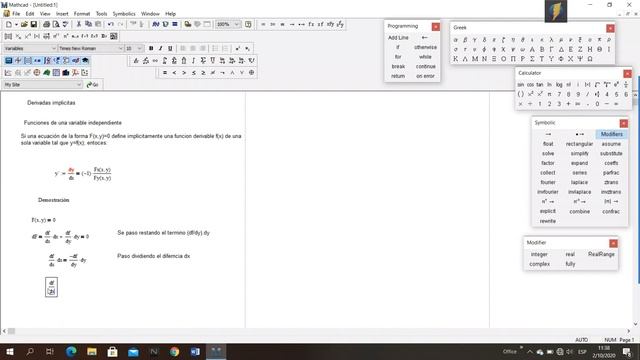Open the font size dropdown
This screenshot has width=640, height=360.
(140, 49)
